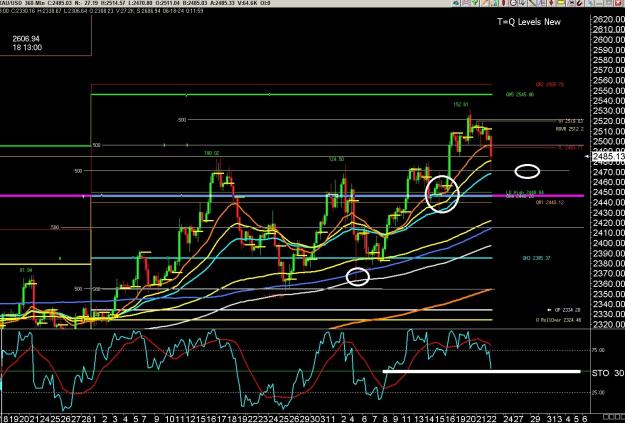
Task: Click the 2550.00 price axis label
Action: 609,91
